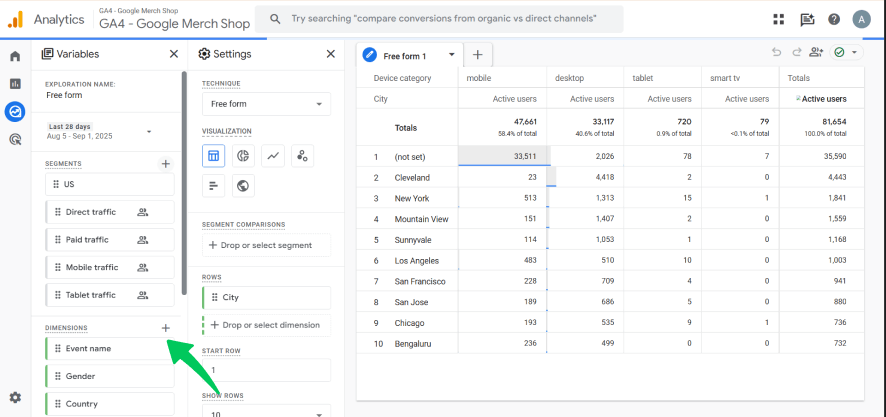Image resolution: width=886 pixels, height=417 pixels.
Task: Open the Home icon in left sidebar
Action: pyautogui.click(x=15, y=56)
